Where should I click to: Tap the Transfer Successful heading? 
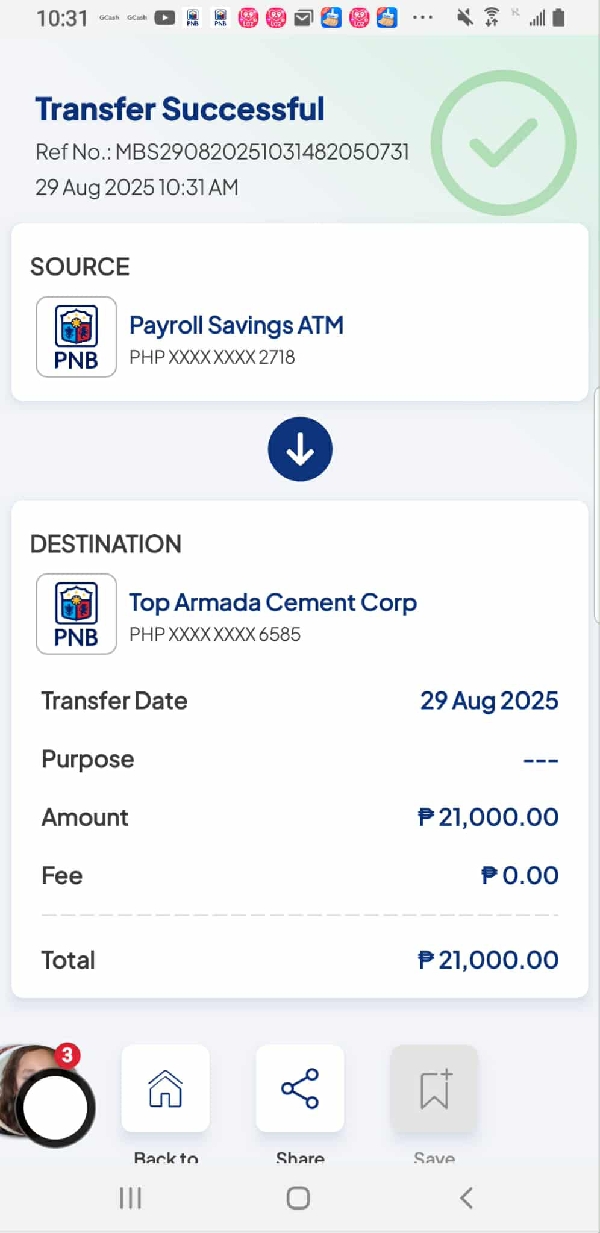(180, 109)
